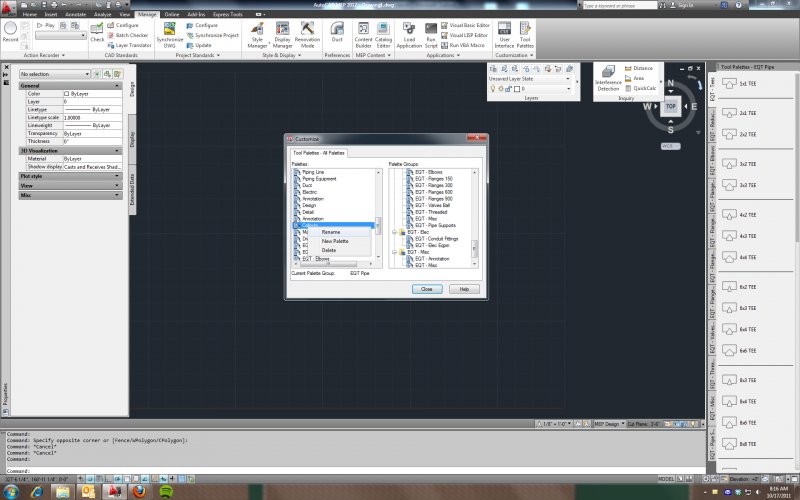Open the Home ribbon tab
The height and width of the screenshot is (500, 800).
click(30, 14)
